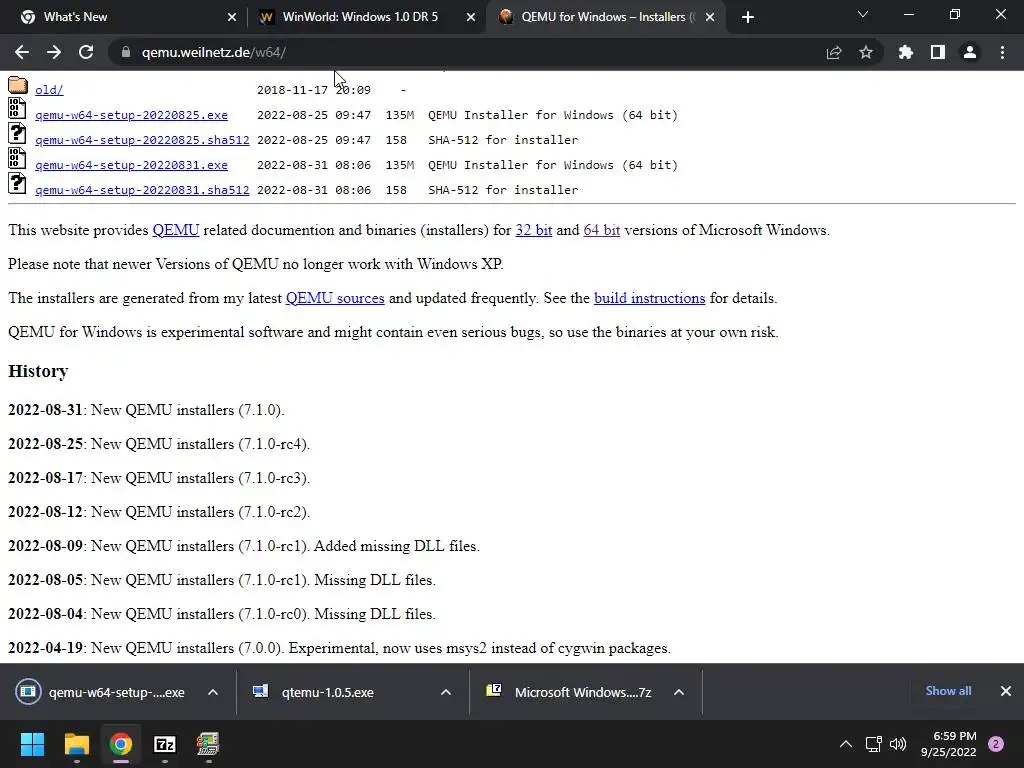Go back to the previous page
The image size is (1024, 768).
point(22,52)
